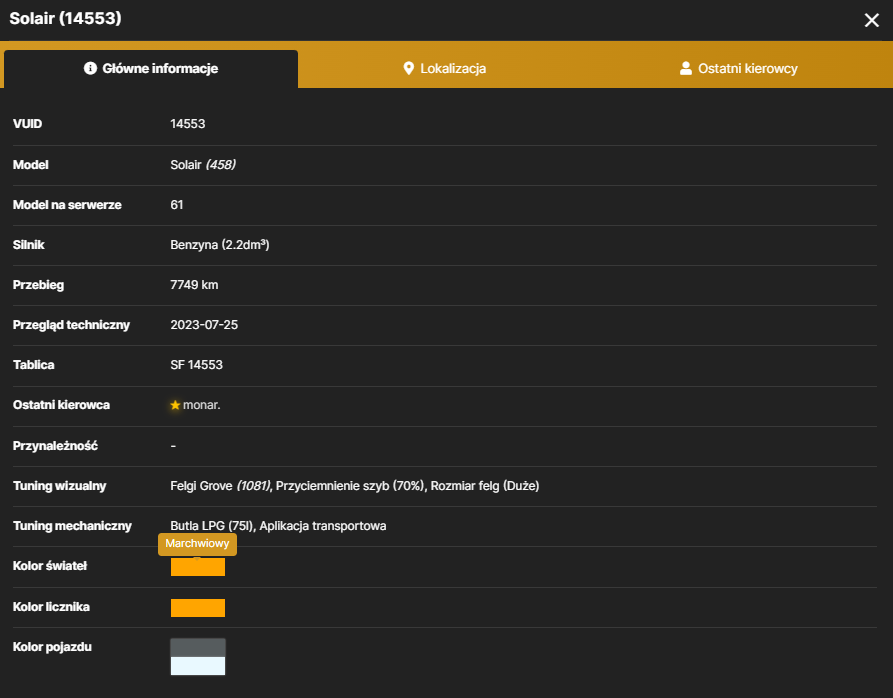Click the Przebieg row label
Image resolution: width=893 pixels, height=698 pixels.
(38, 285)
